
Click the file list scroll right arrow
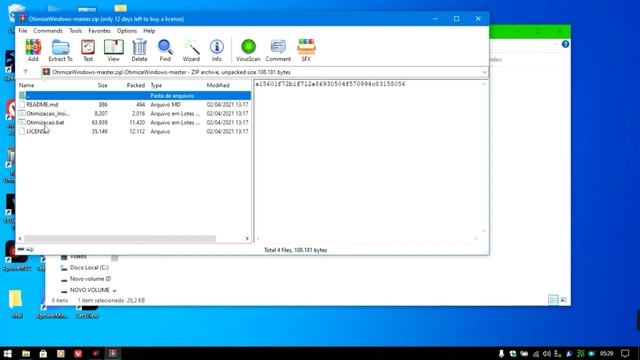coord(247,238)
